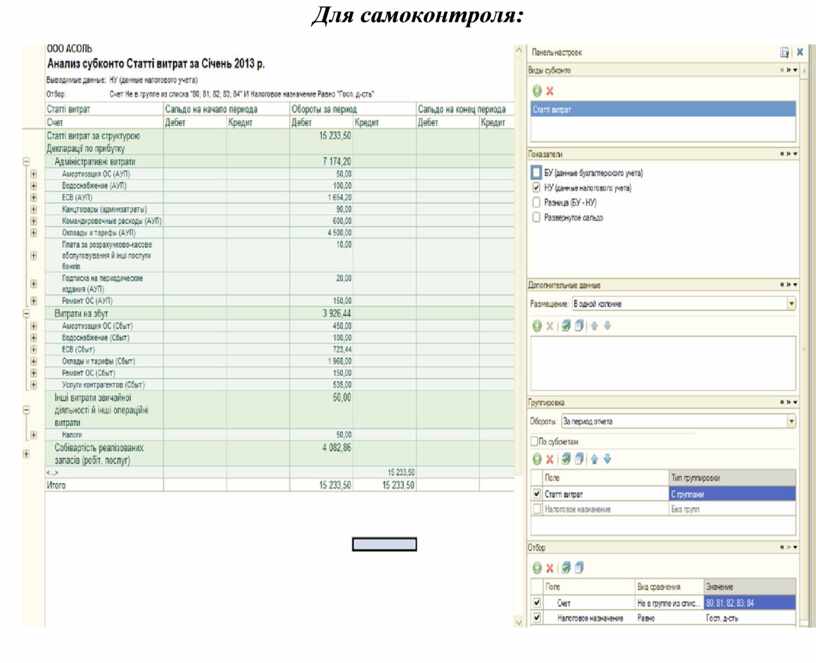Check all fields in Дополнительные данные toolbar

566,326
